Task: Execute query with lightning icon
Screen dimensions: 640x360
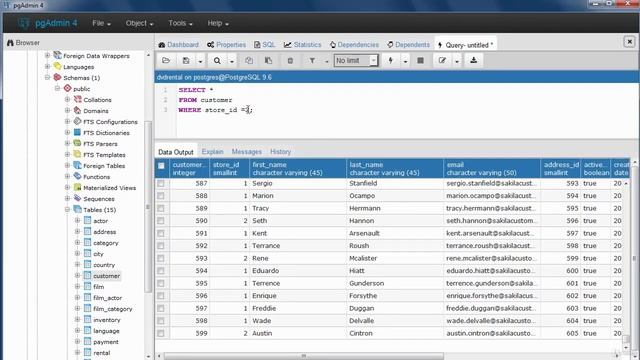Action: [391, 60]
